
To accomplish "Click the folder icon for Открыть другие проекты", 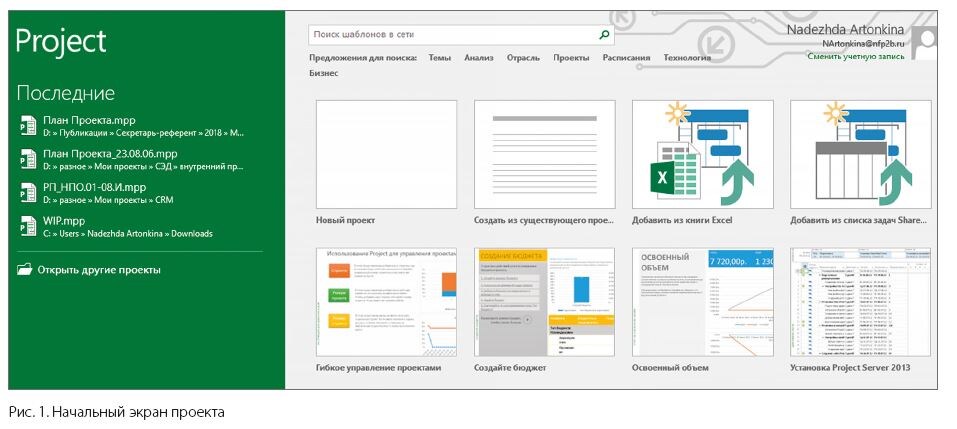I will [x=24, y=269].
